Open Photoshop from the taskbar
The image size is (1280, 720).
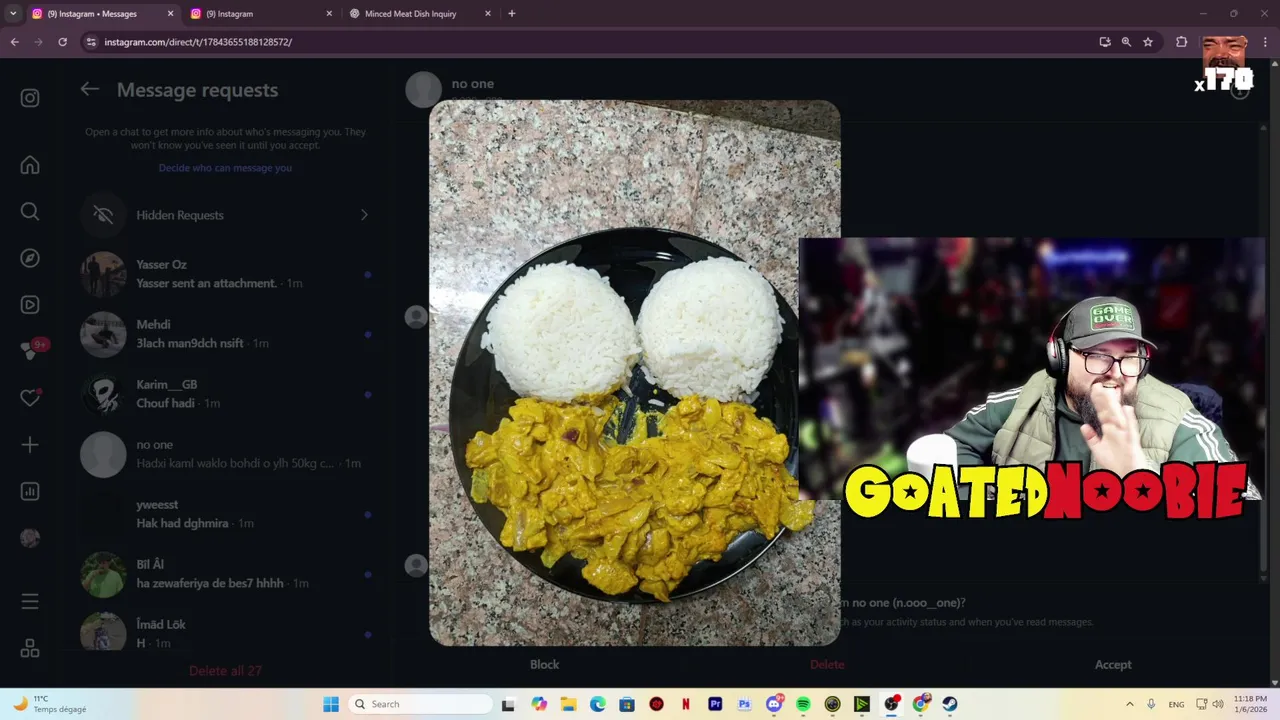pos(744,704)
